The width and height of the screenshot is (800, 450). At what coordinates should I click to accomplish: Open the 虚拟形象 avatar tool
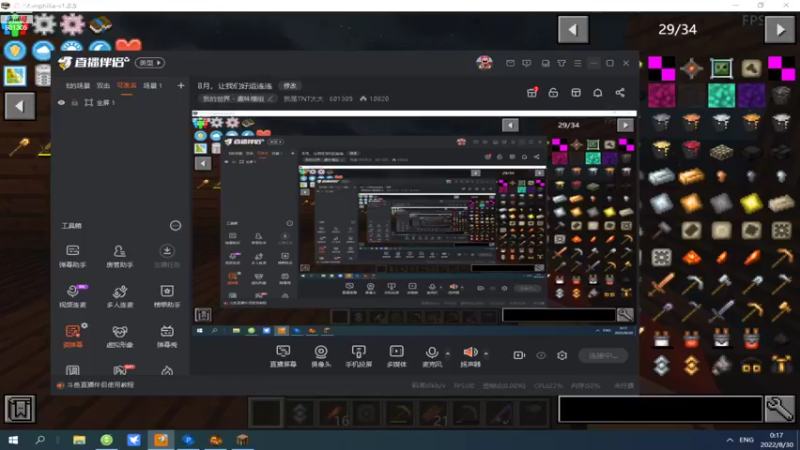pos(119,336)
